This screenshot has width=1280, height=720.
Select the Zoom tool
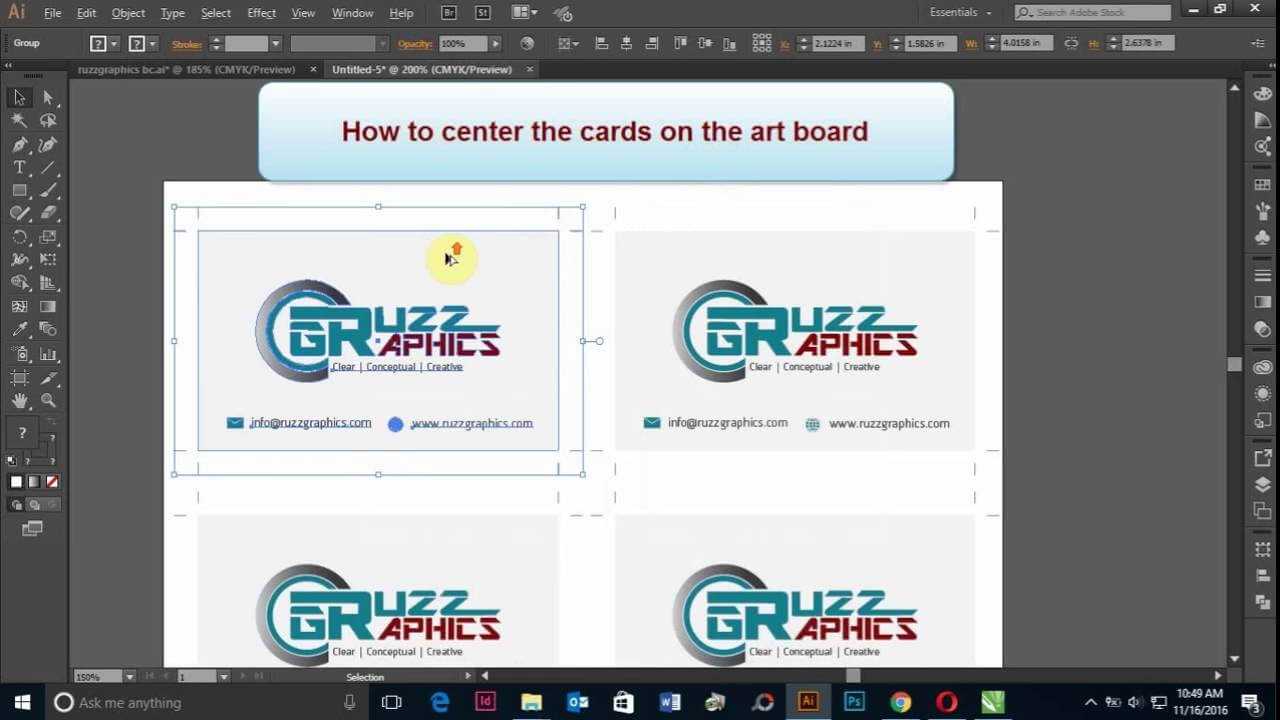48,400
